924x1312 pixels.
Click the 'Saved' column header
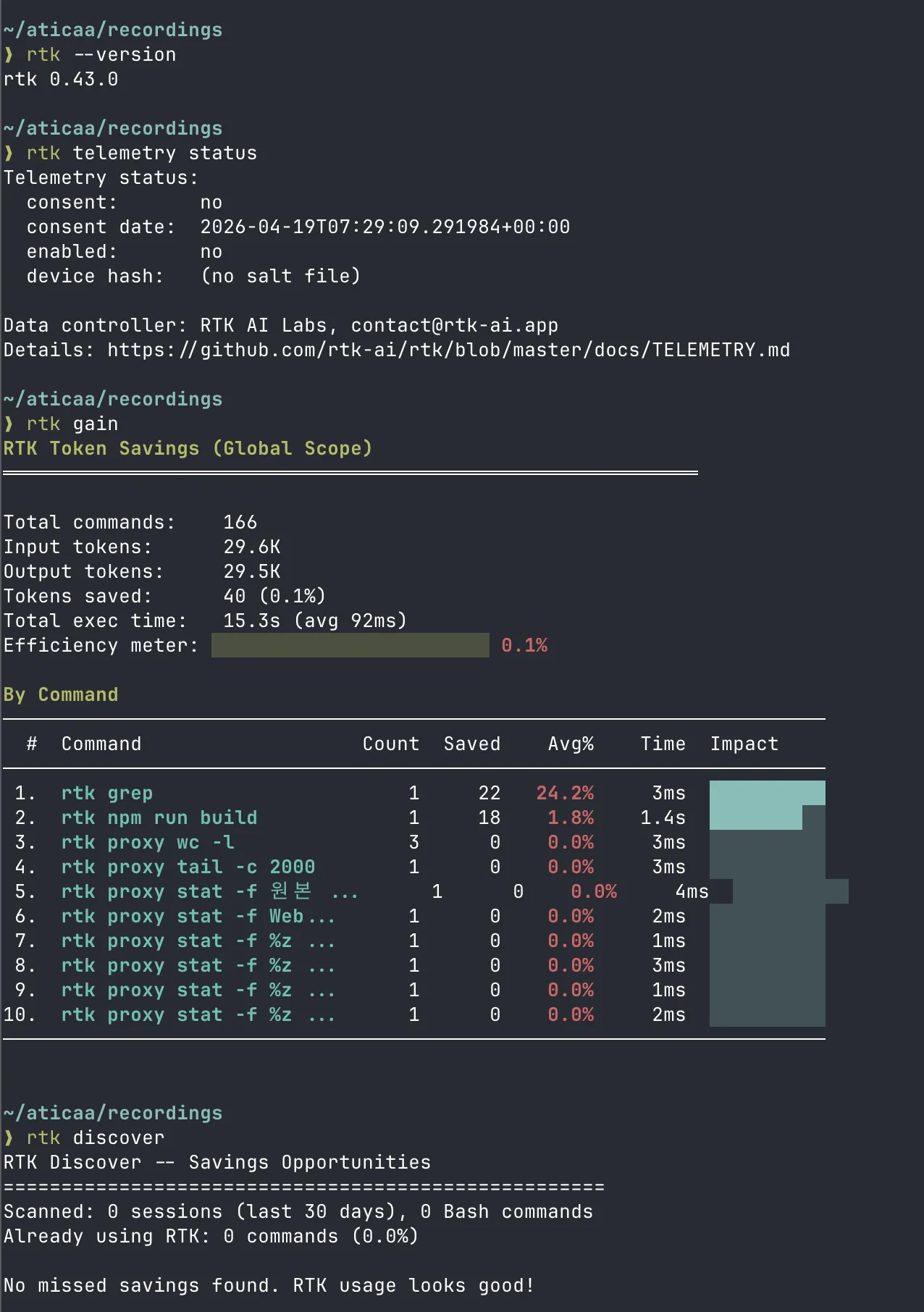[472, 744]
